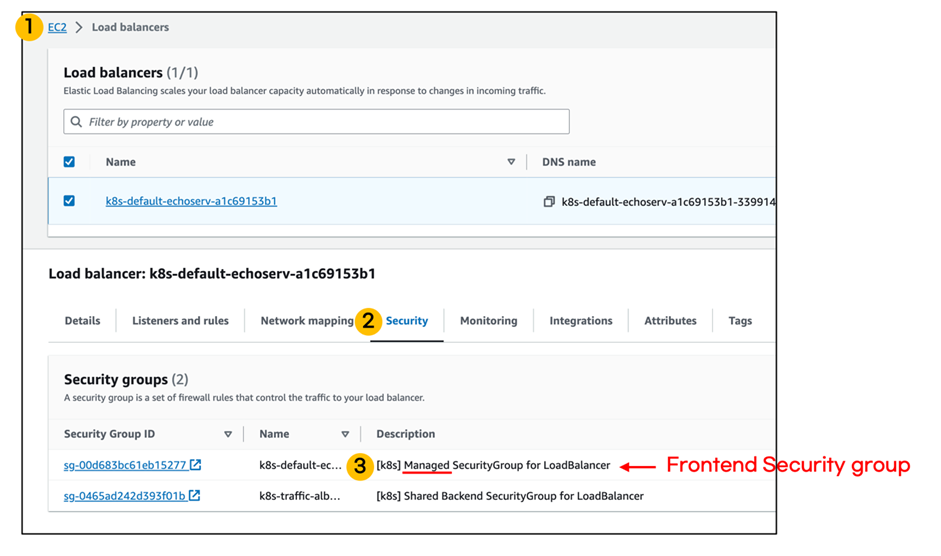Click the k8s-traffic-alb… security group name
Viewport: 941px width, 556px height.
pos(299,496)
